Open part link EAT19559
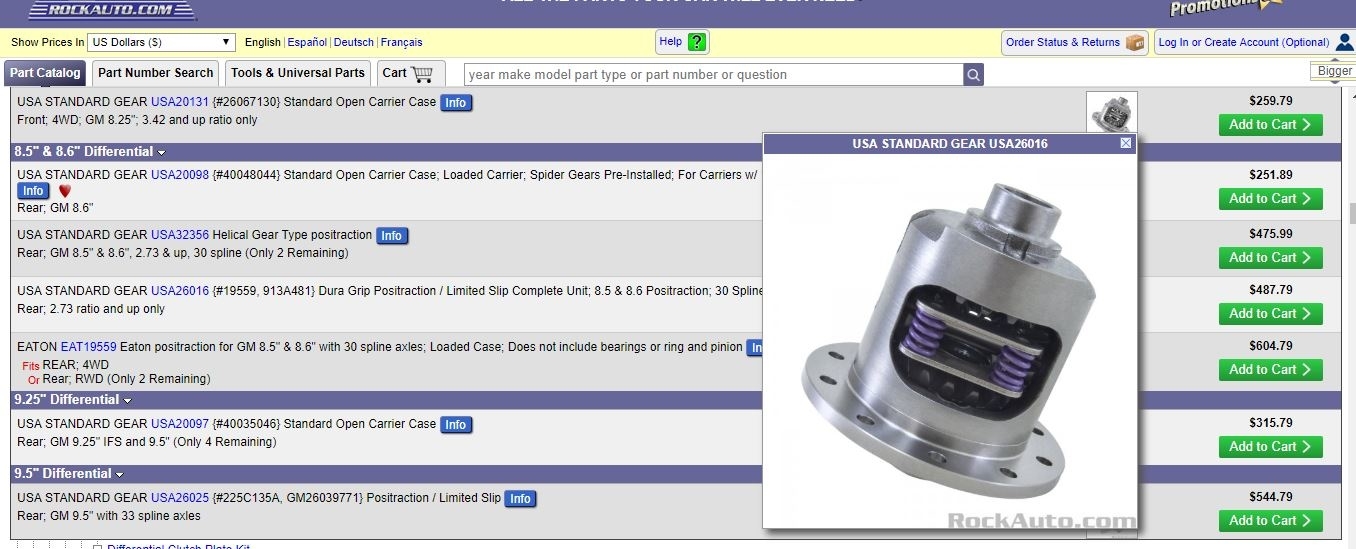 coord(89,347)
